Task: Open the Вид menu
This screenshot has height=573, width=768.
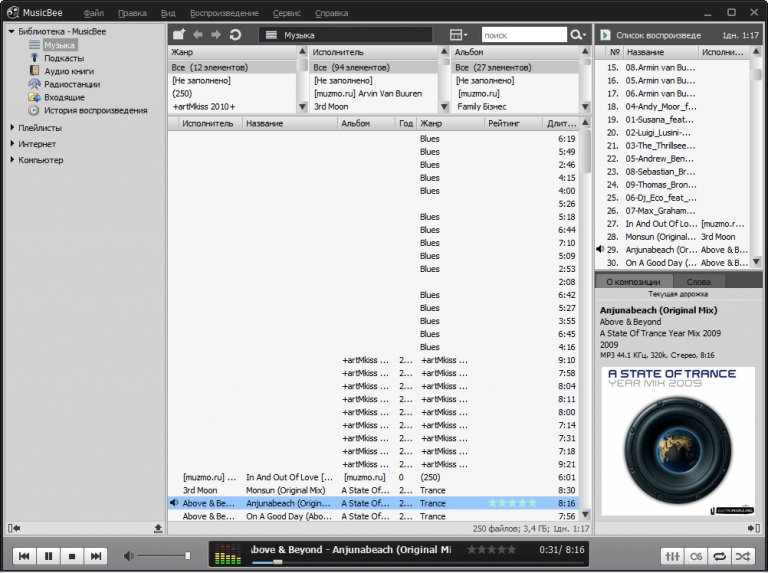Action: click(168, 13)
